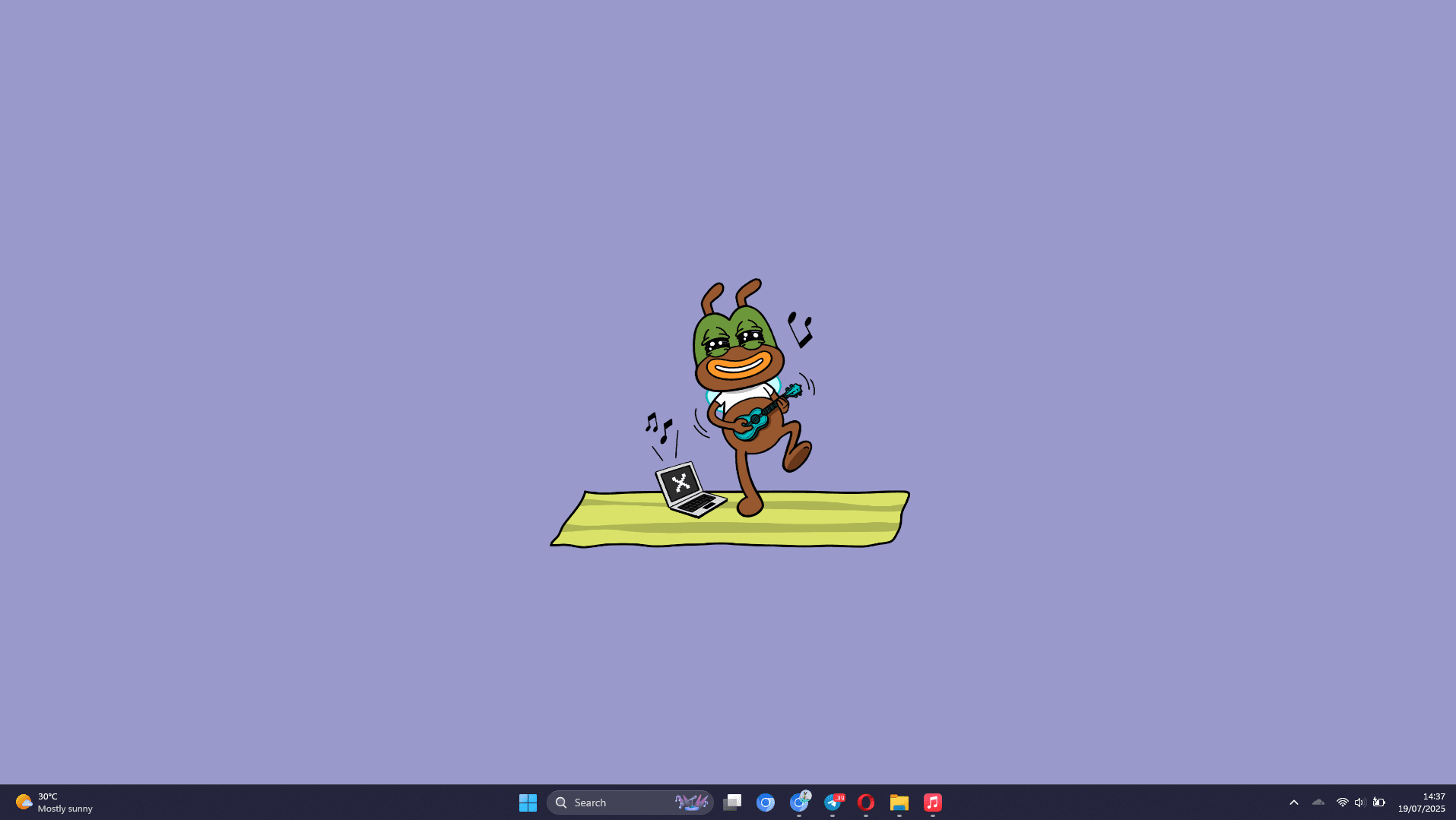
Task: Switch to Chromium window with profile avatar
Action: [x=799, y=803]
